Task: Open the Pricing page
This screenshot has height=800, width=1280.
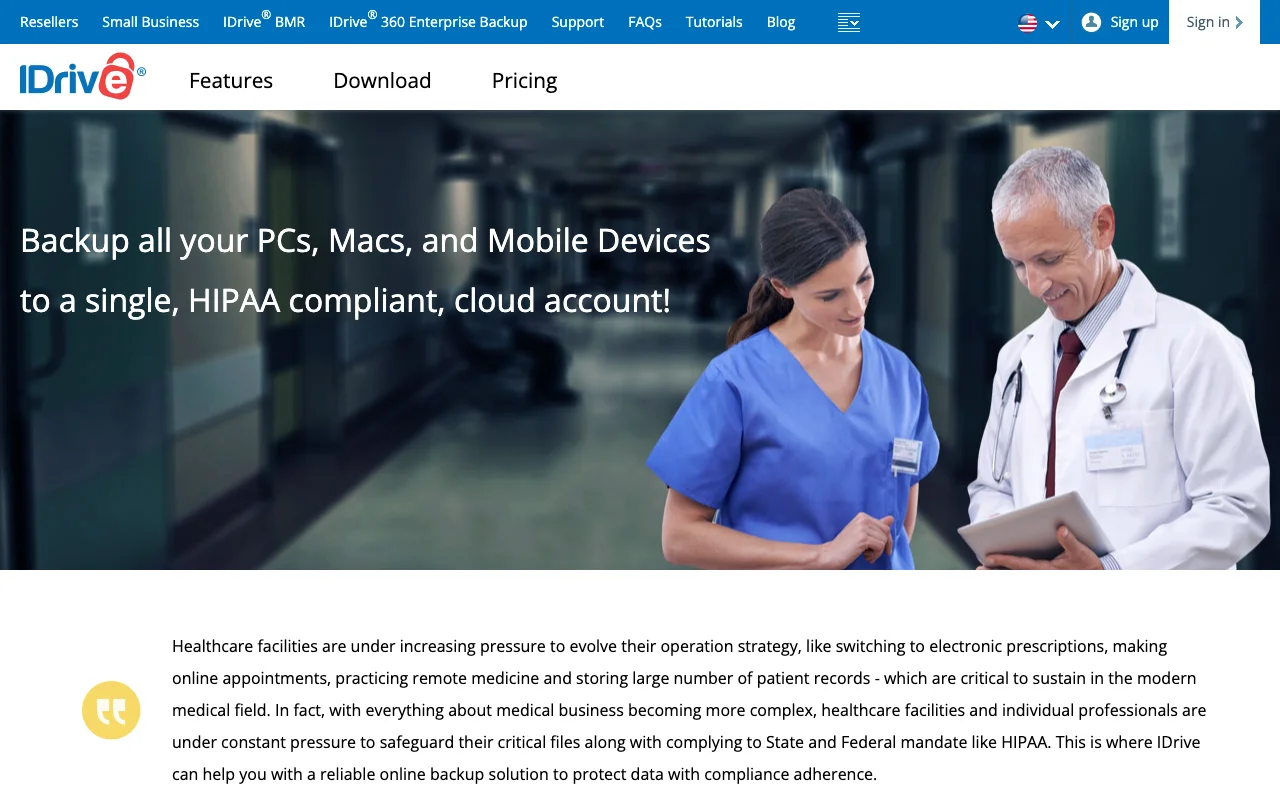Action: pos(524,80)
